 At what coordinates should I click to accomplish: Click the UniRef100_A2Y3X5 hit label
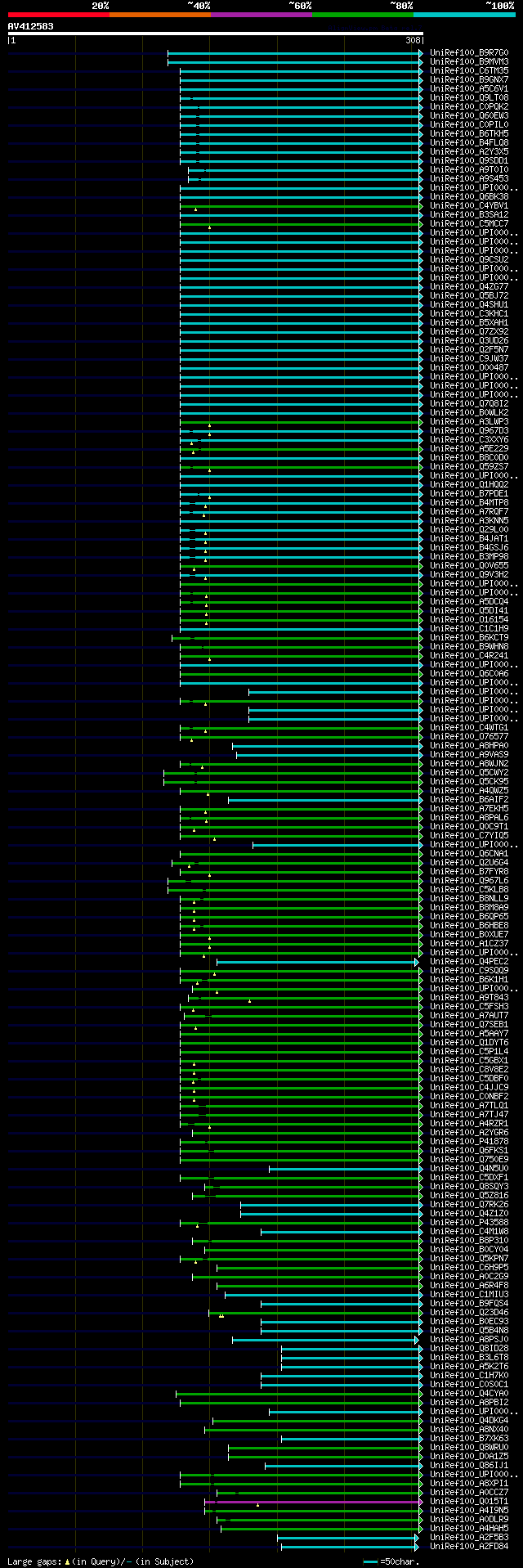[x=469, y=151]
